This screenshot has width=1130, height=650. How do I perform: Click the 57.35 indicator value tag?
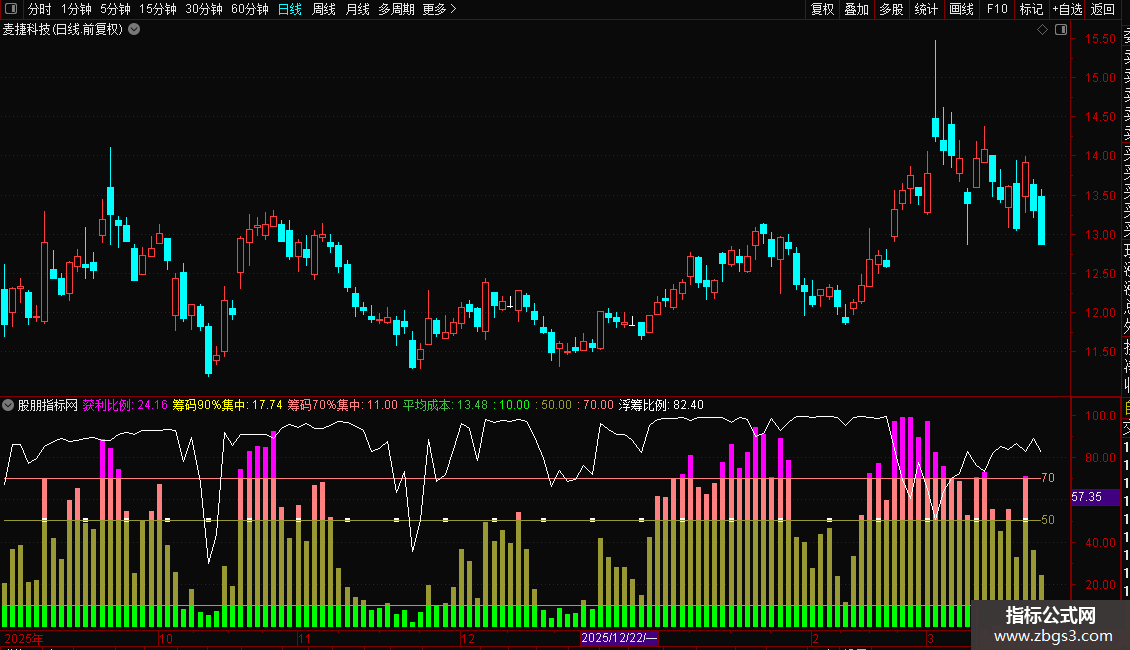point(1095,497)
